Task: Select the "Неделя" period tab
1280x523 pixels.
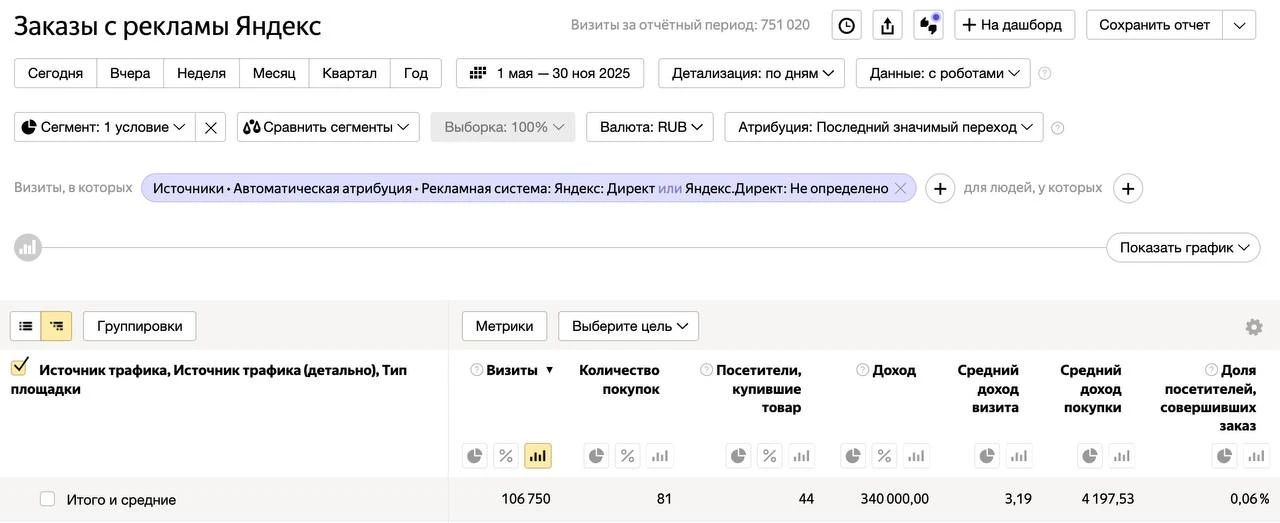Action: point(201,73)
